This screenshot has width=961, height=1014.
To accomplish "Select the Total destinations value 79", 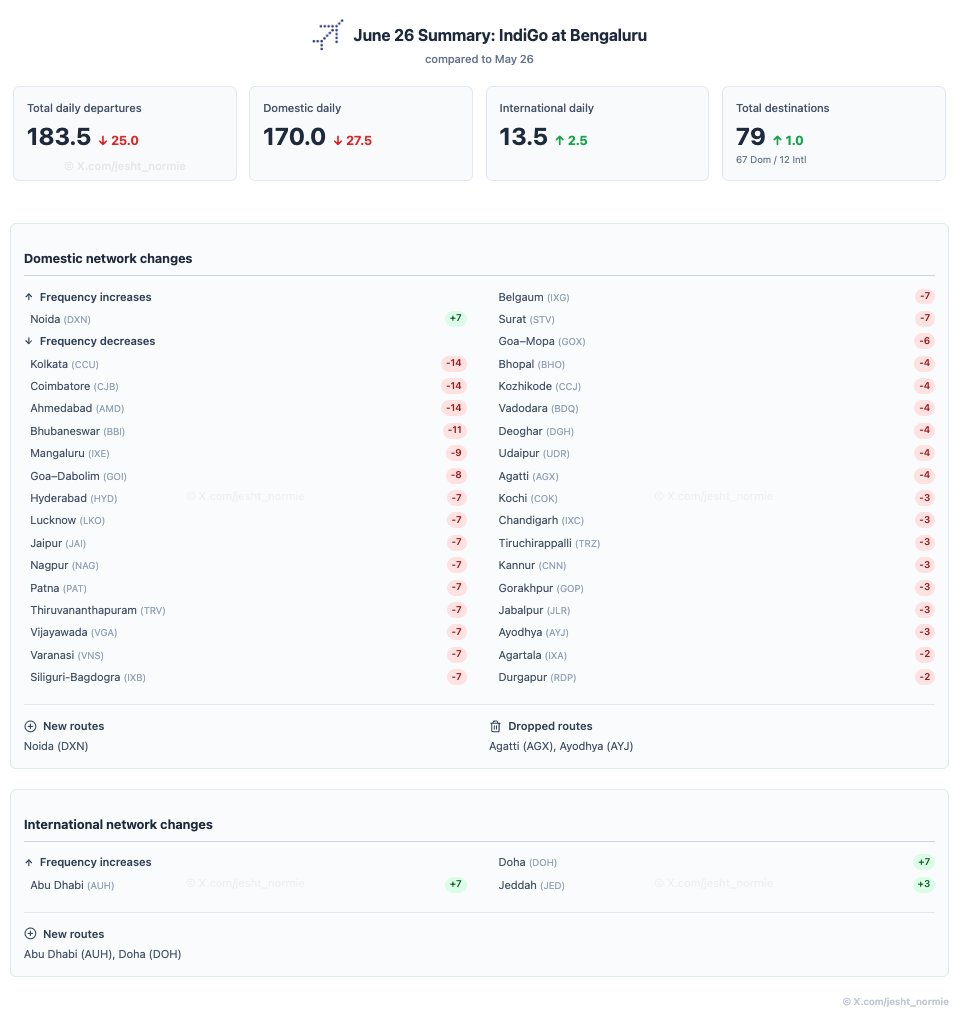I will point(750,137).
